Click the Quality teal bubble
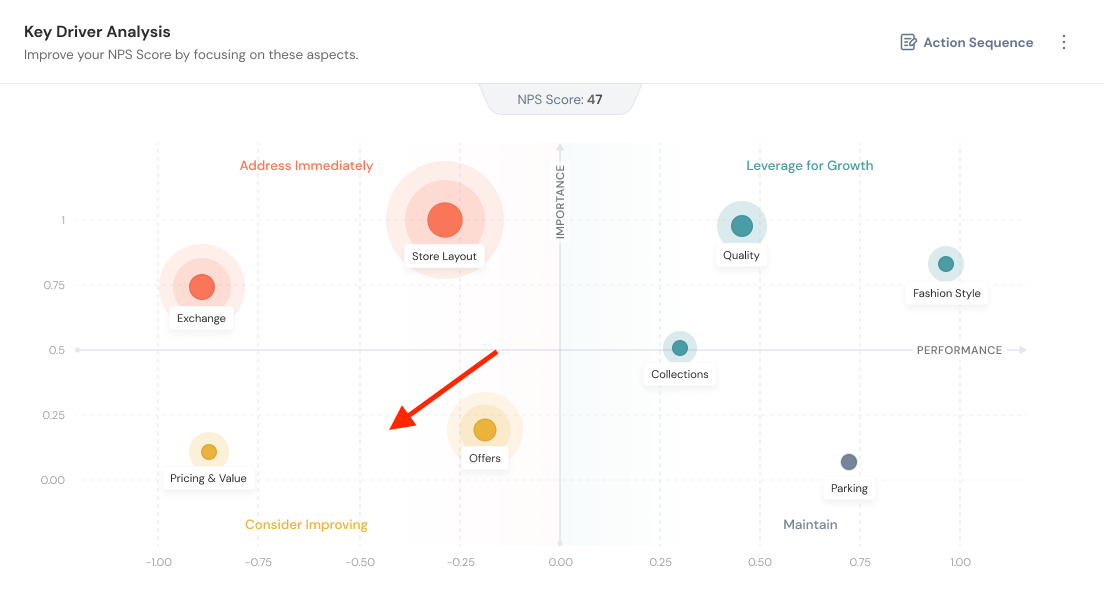This screenshot has height=612, width=1104. 741,226
